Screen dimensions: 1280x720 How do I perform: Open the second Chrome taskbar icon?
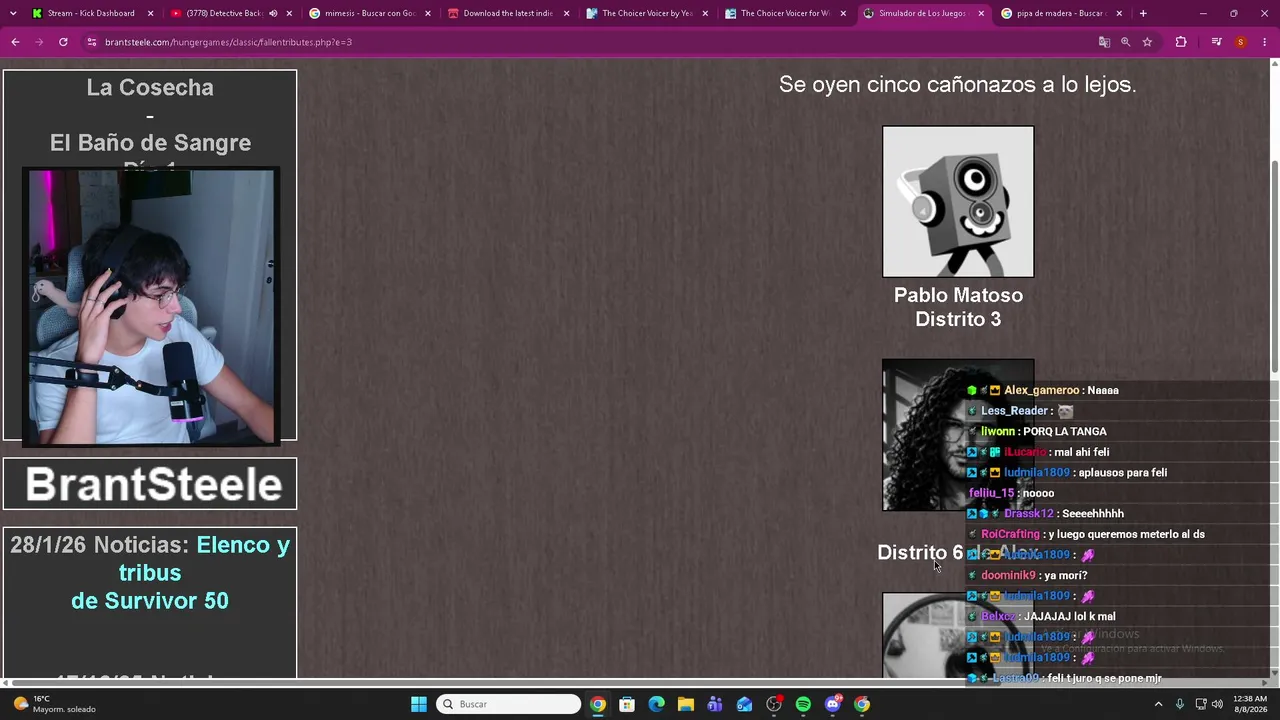(862, 704)
